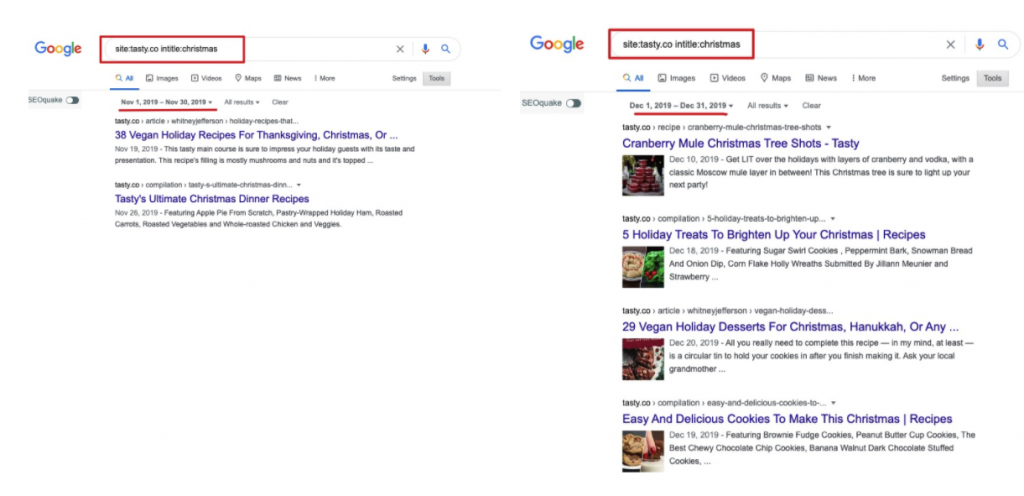Open All results dropdown in right screenshot

click(x=767, y=105)
